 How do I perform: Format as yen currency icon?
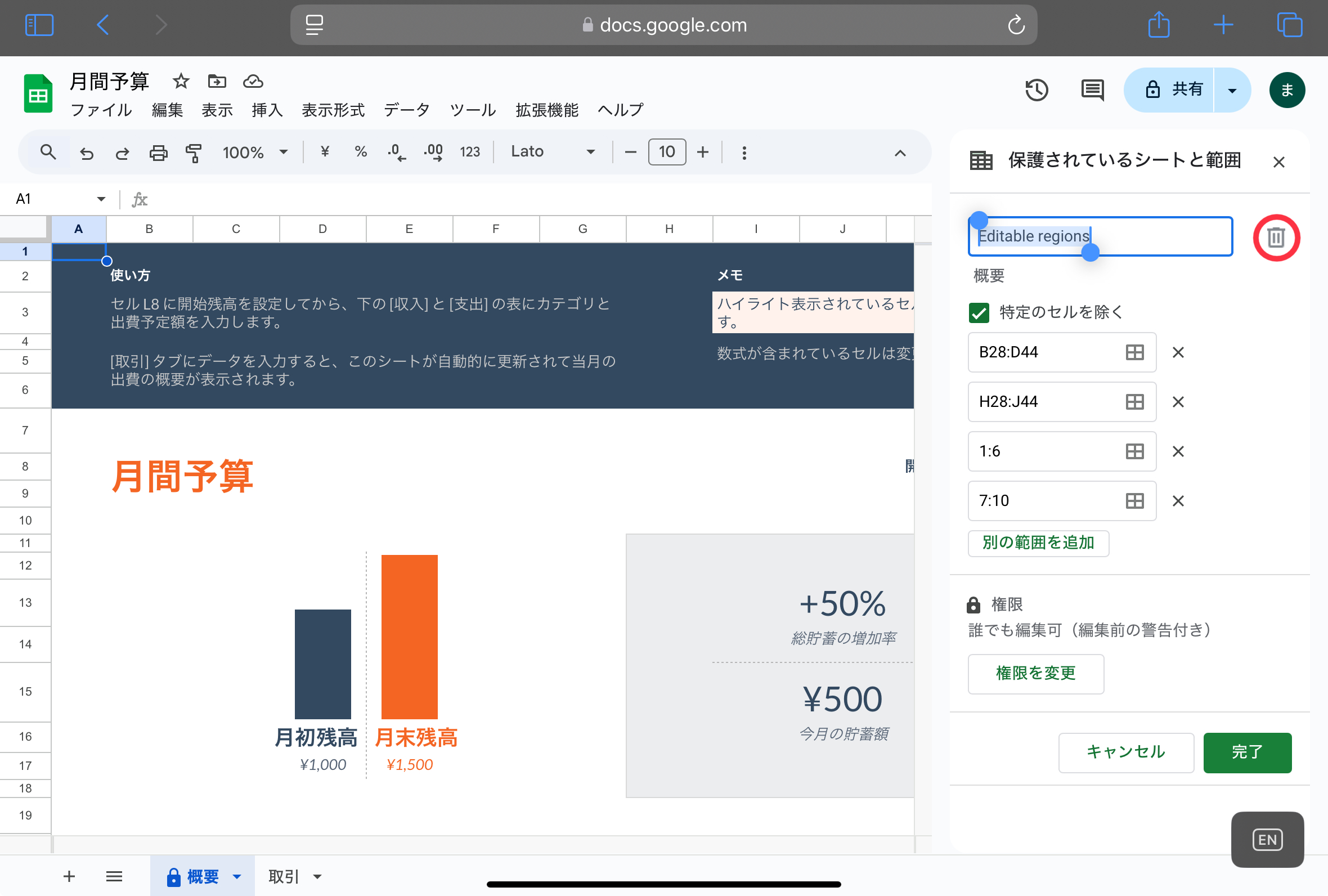pos(325,151)
